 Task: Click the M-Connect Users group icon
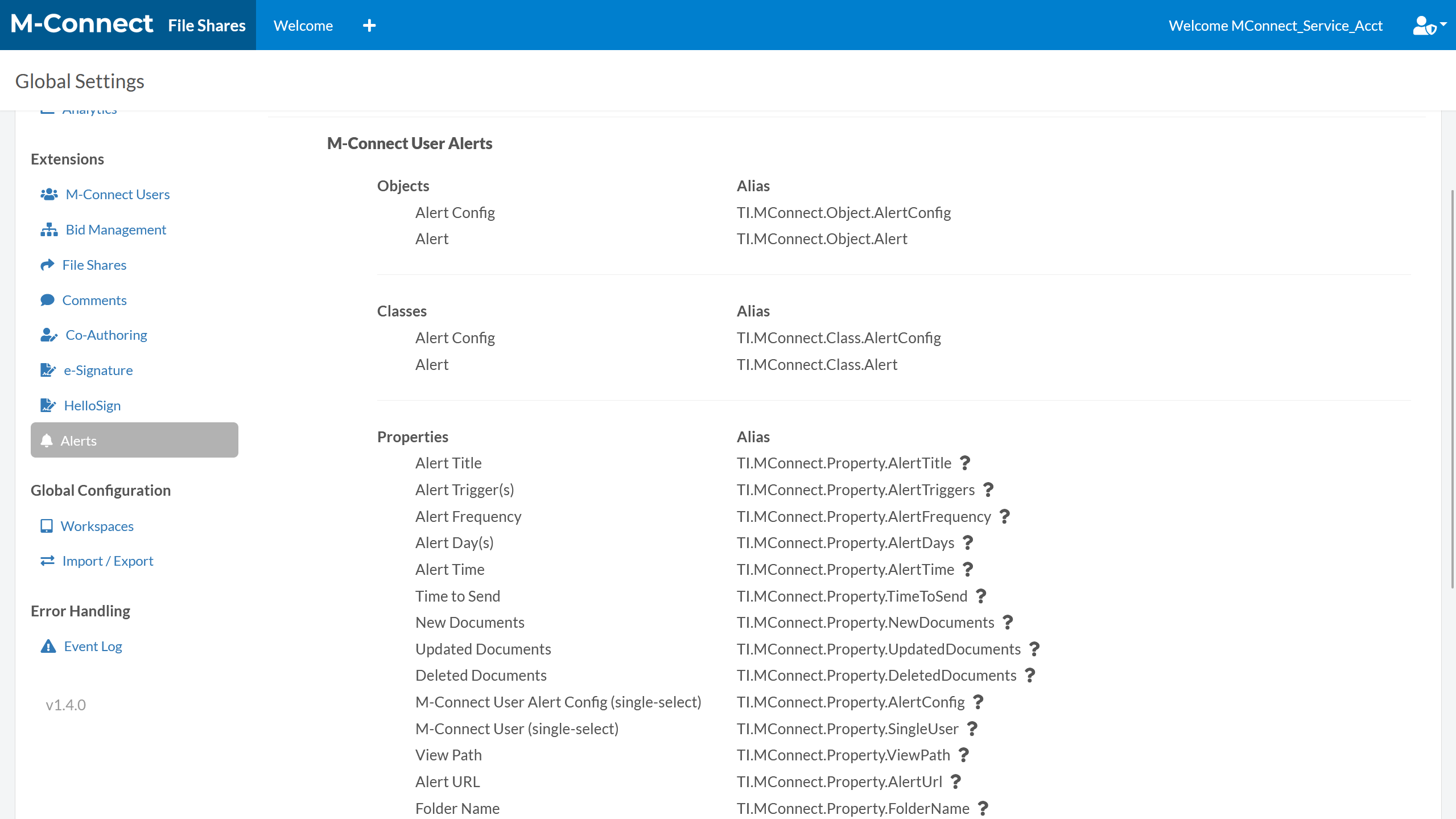(48, 194)
